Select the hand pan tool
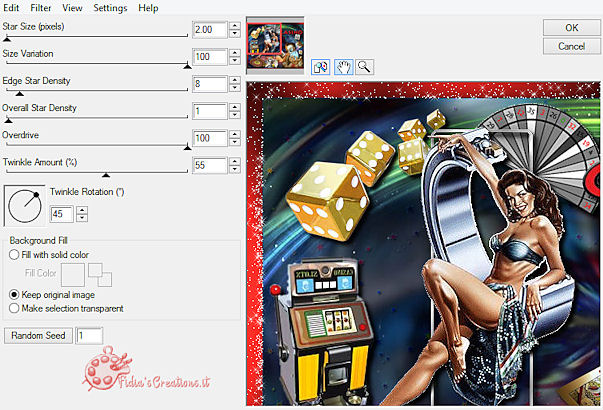This screenshot has height=410, width=603. pyautogui.click(x=343, y=67)
